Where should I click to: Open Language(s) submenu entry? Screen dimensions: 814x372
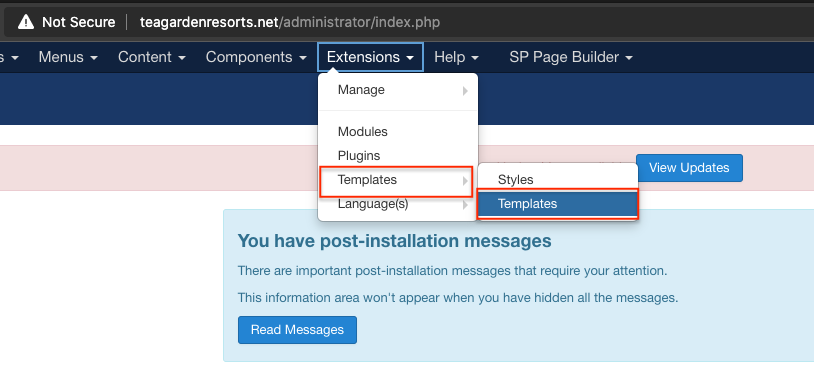click(x=398, y=204)
